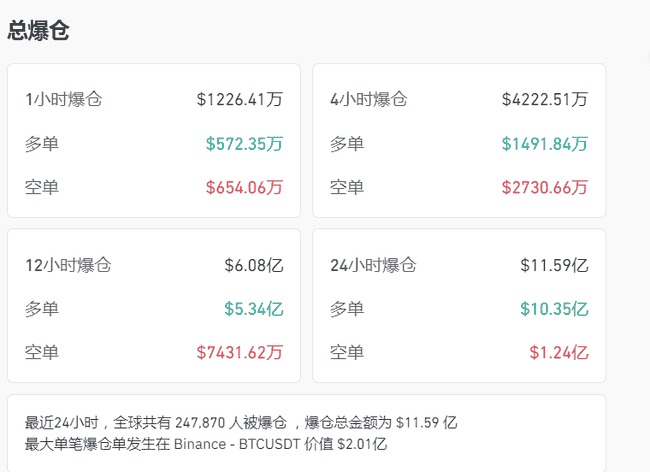Click the green long value $572.35万

(244, 143)
